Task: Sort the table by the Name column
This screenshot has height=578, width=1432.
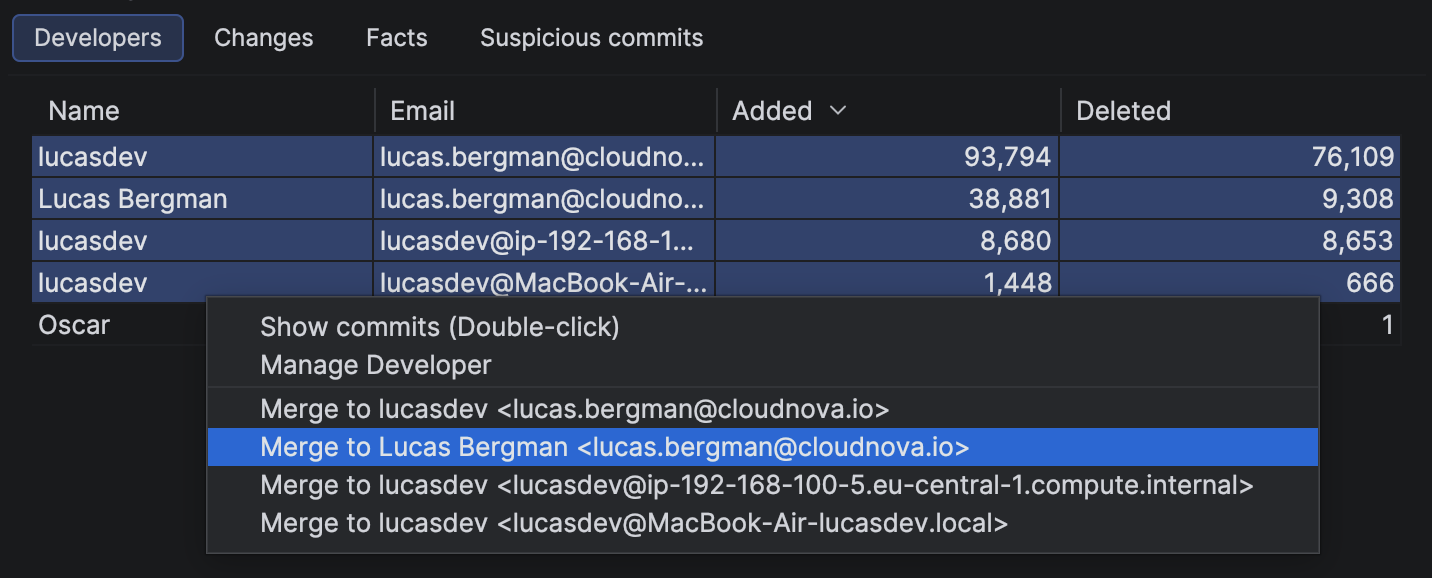Action: (84, 110)
